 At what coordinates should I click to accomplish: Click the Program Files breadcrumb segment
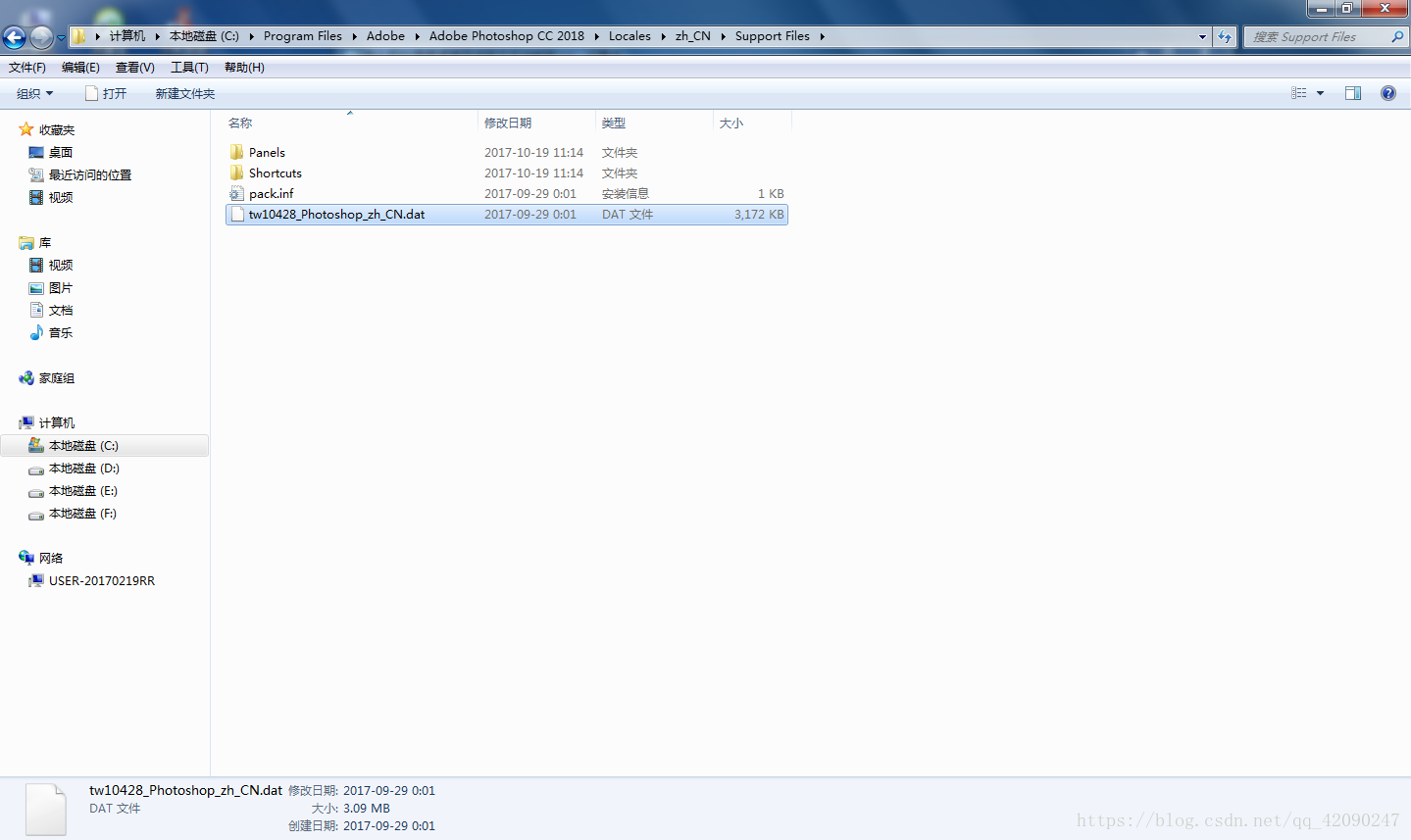coord(303,36)
